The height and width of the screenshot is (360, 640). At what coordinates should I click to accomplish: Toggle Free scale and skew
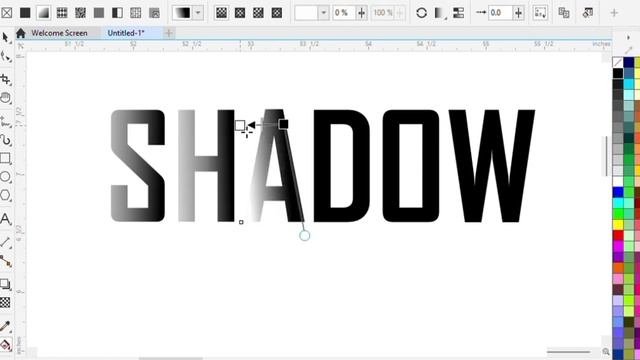540,13
